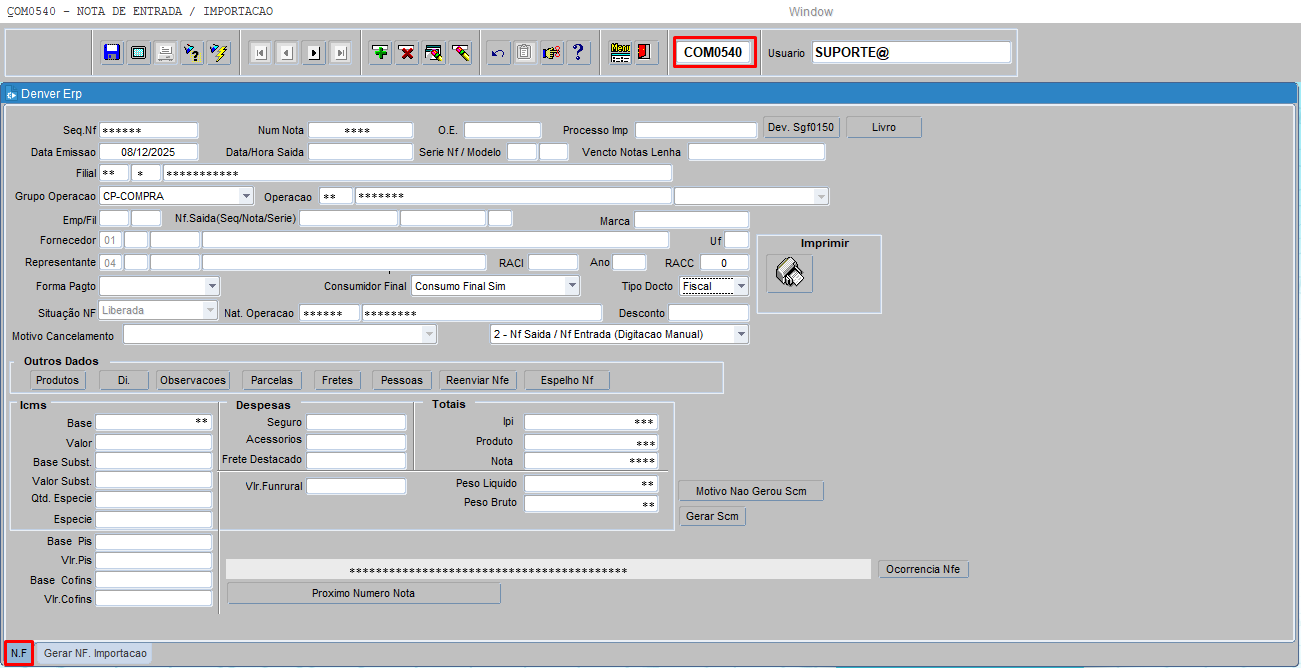
Task: Click the Save (floppy disk) toolbar icon
Action: tap(112, 53)
